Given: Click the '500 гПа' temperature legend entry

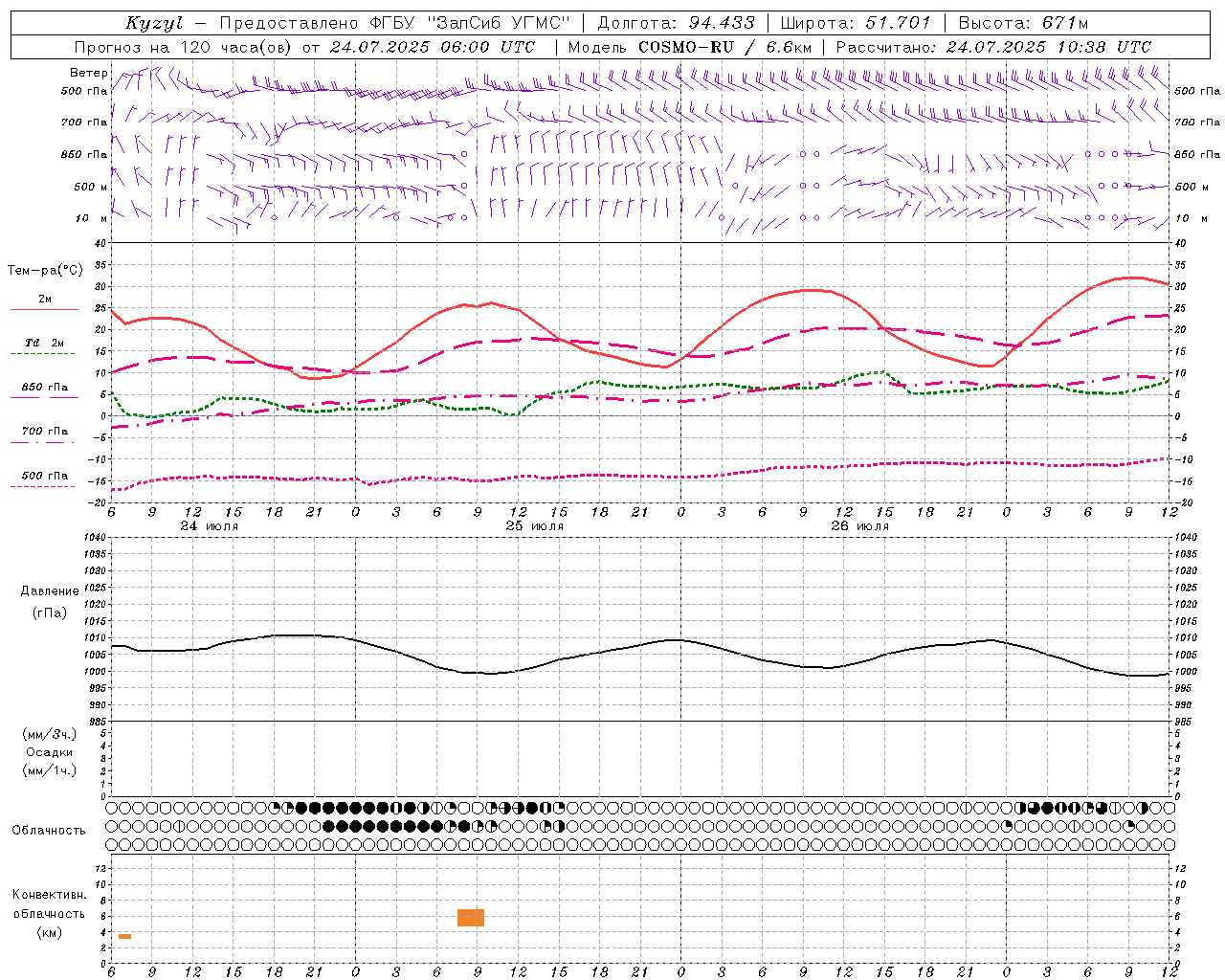Looking at the screenshot, I should tap(44, 476).
